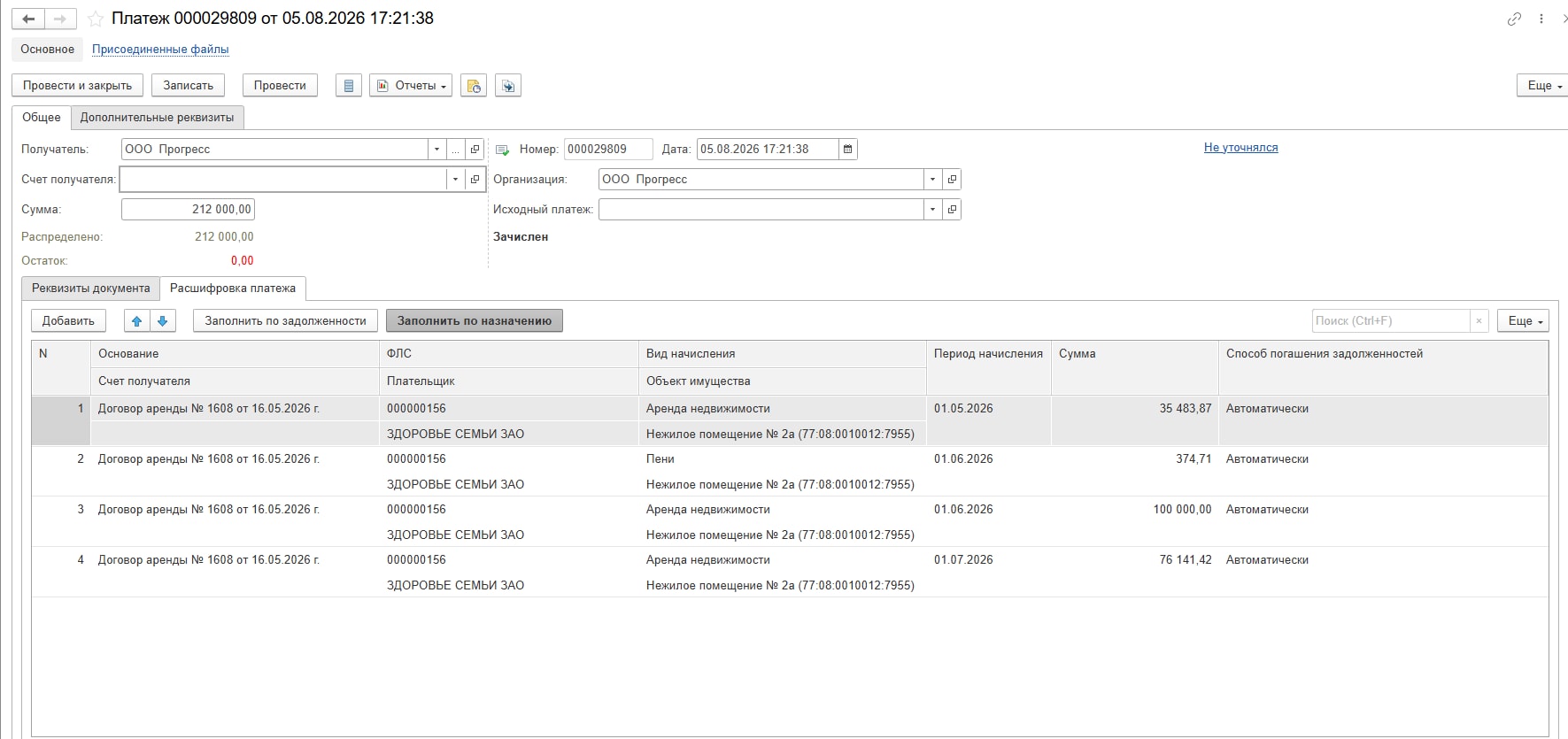Click Провести и закрыть button

pyautogui.click(x=77, y=86)
